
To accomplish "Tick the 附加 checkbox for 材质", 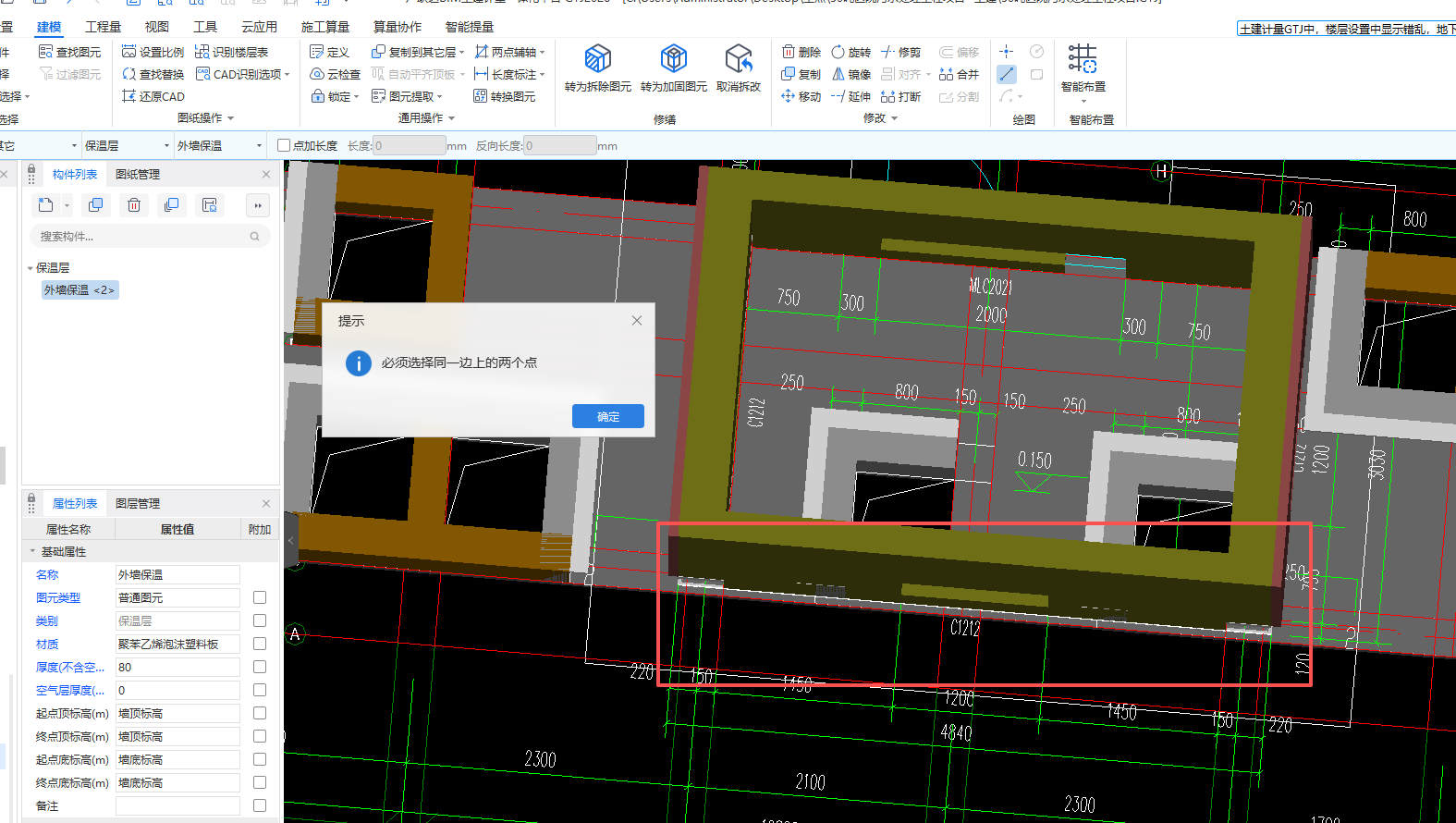I will [x=260, y=644].
